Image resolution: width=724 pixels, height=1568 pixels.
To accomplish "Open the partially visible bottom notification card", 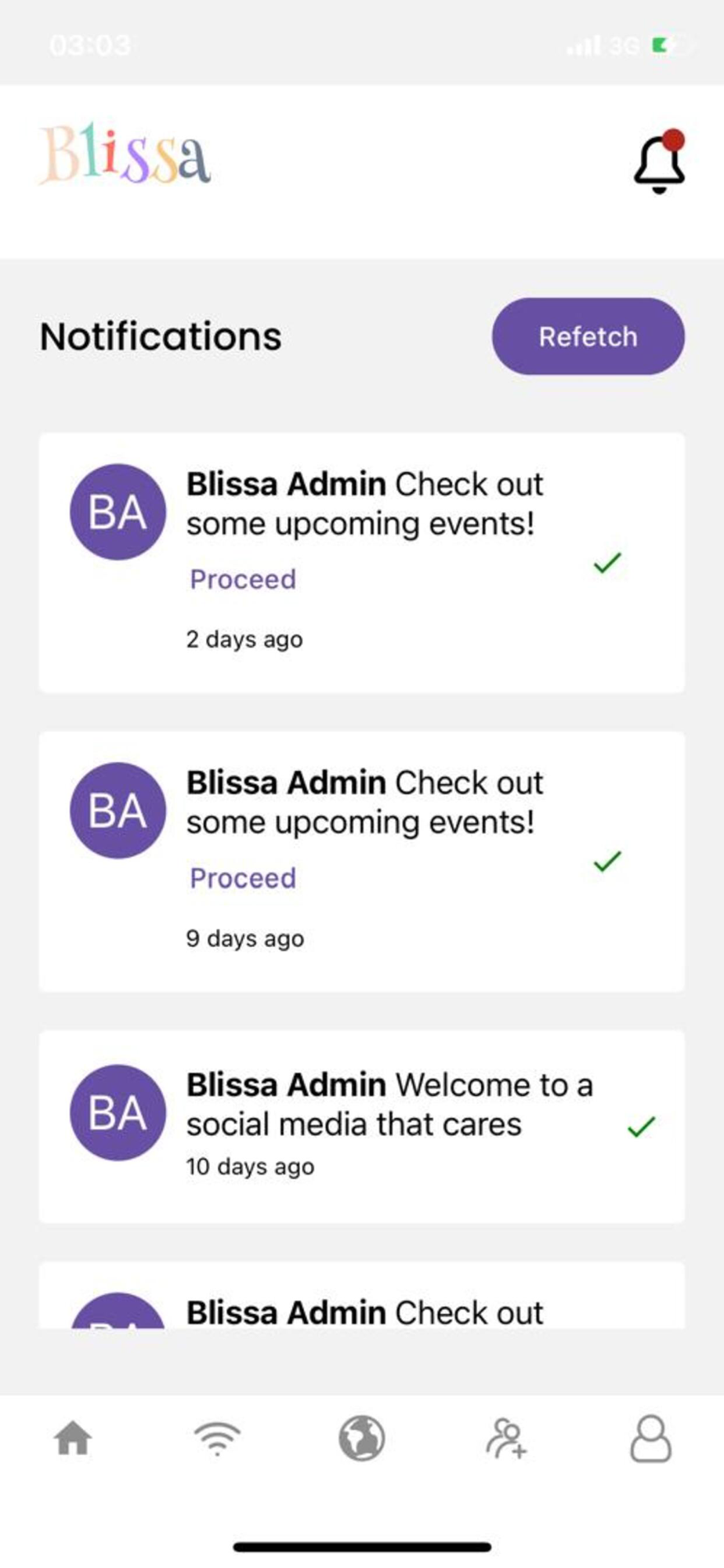I will coord(362,1295).
